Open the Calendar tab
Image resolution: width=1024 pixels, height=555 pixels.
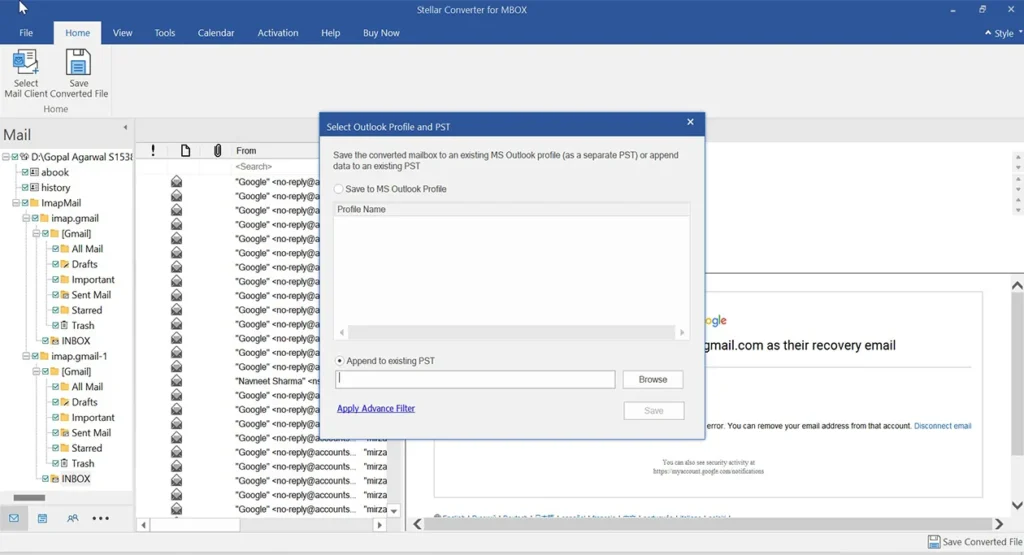point(216,33)
